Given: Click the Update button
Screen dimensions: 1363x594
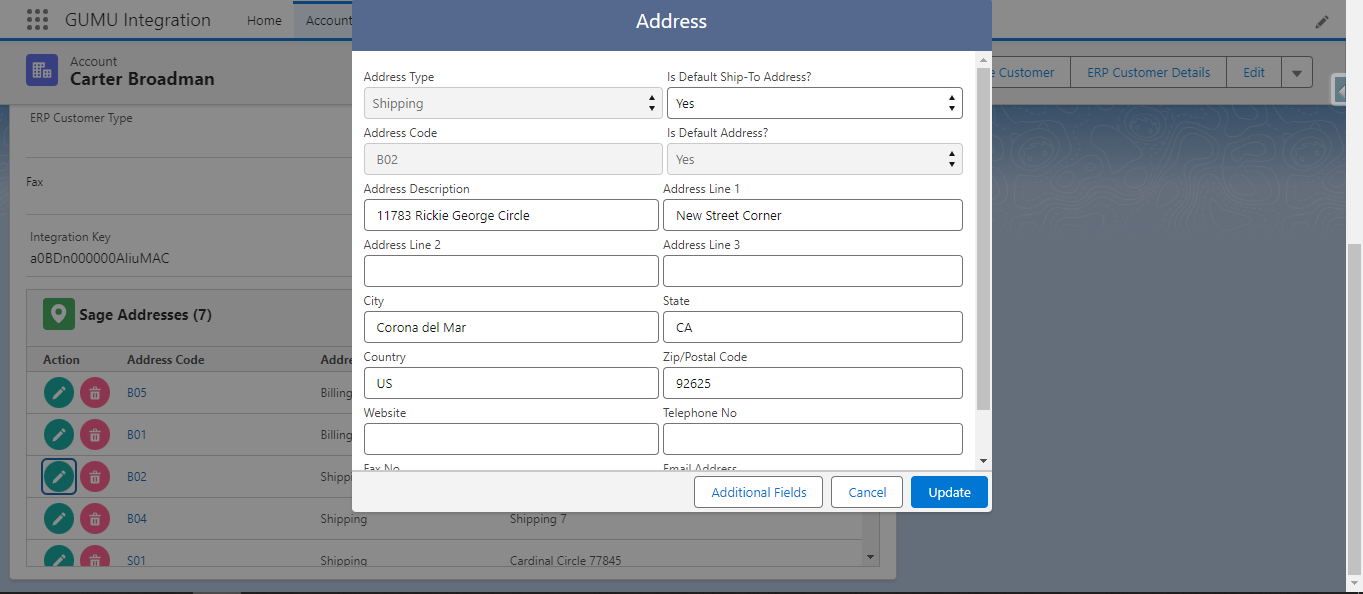Looking at the screenshot, I should 948,492.
